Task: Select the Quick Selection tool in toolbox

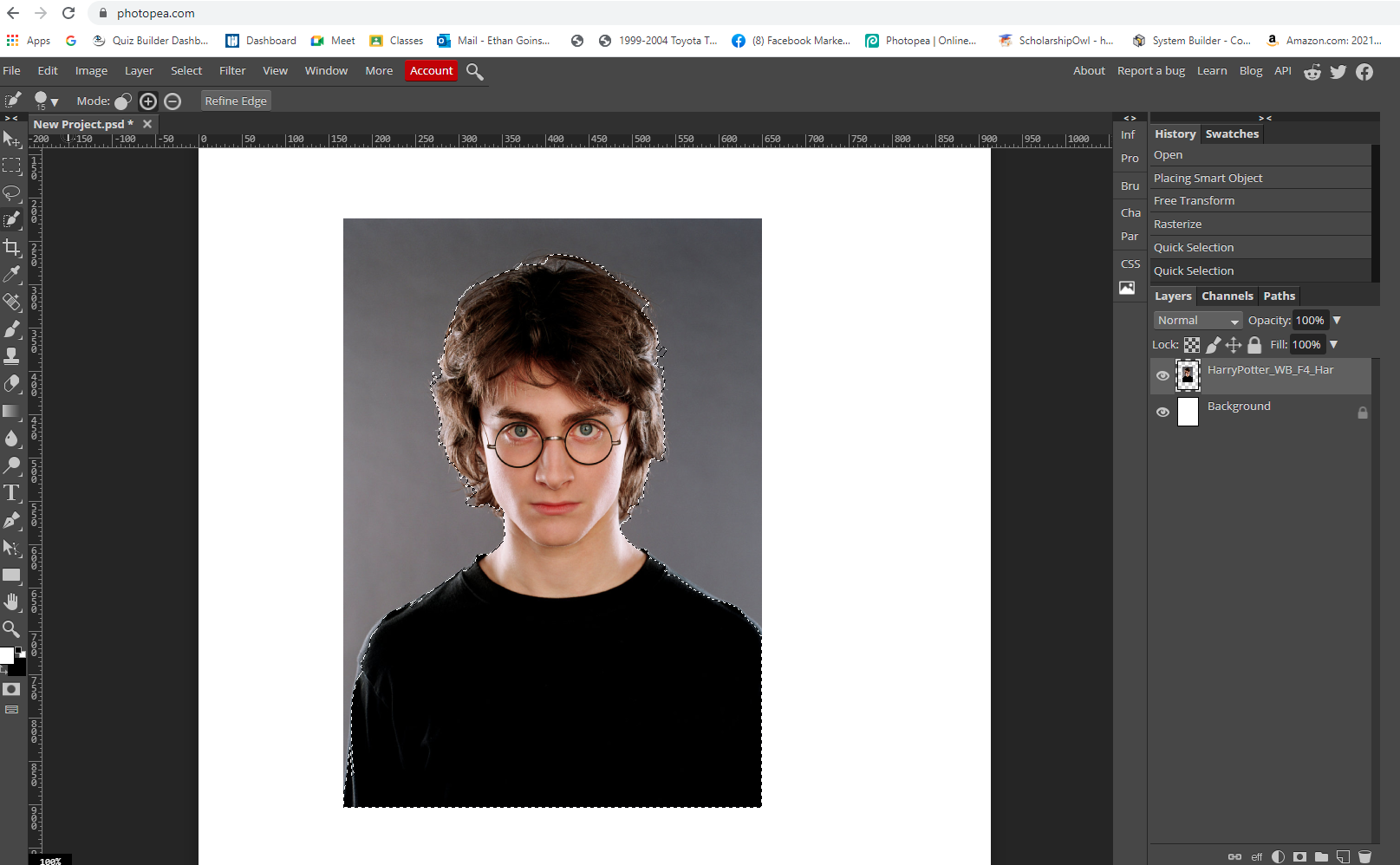Action: (x=11, y=220)
